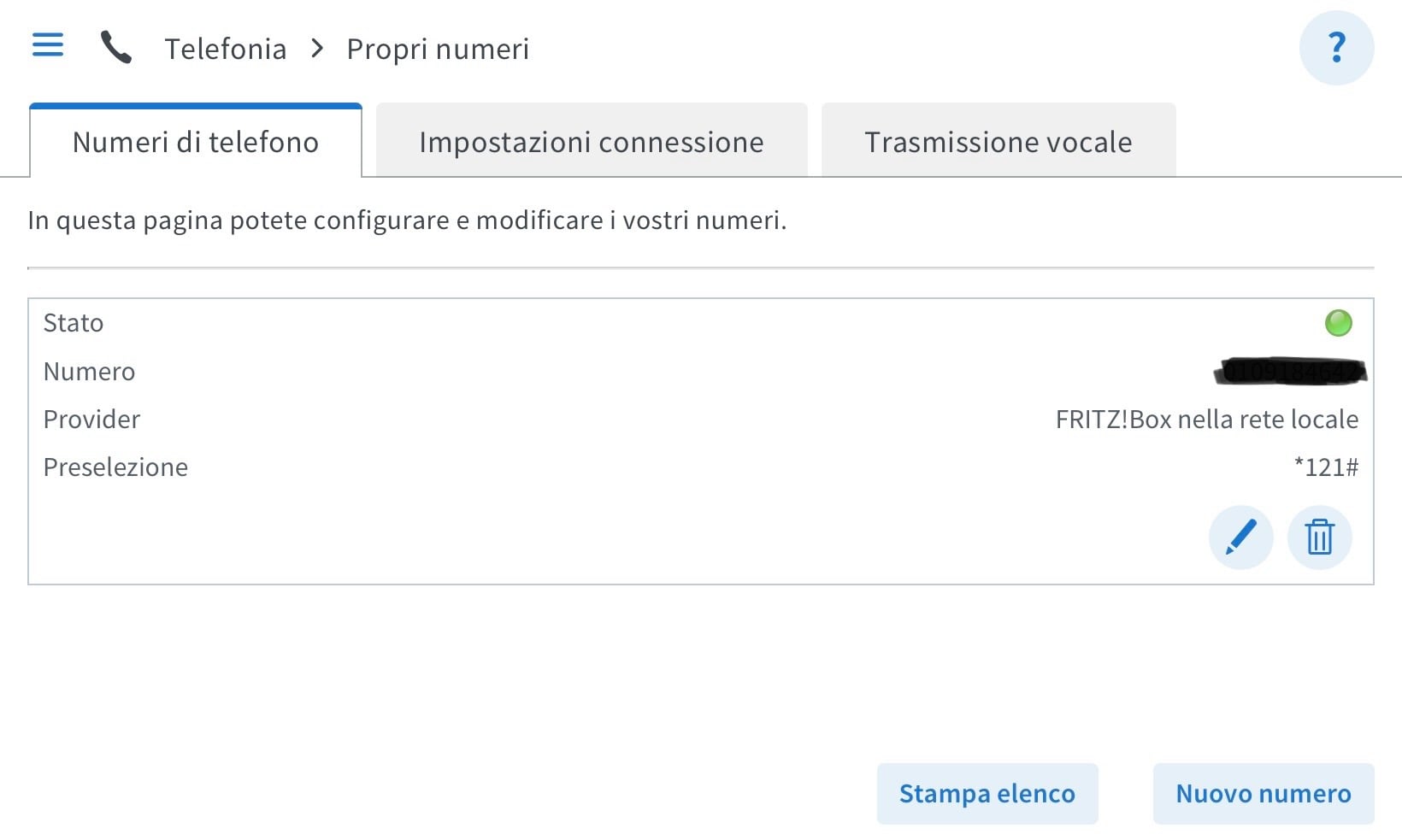The image size is (1402, 840).
Task: Edit the number with the pencil icon
Action: pos(1240,537)
